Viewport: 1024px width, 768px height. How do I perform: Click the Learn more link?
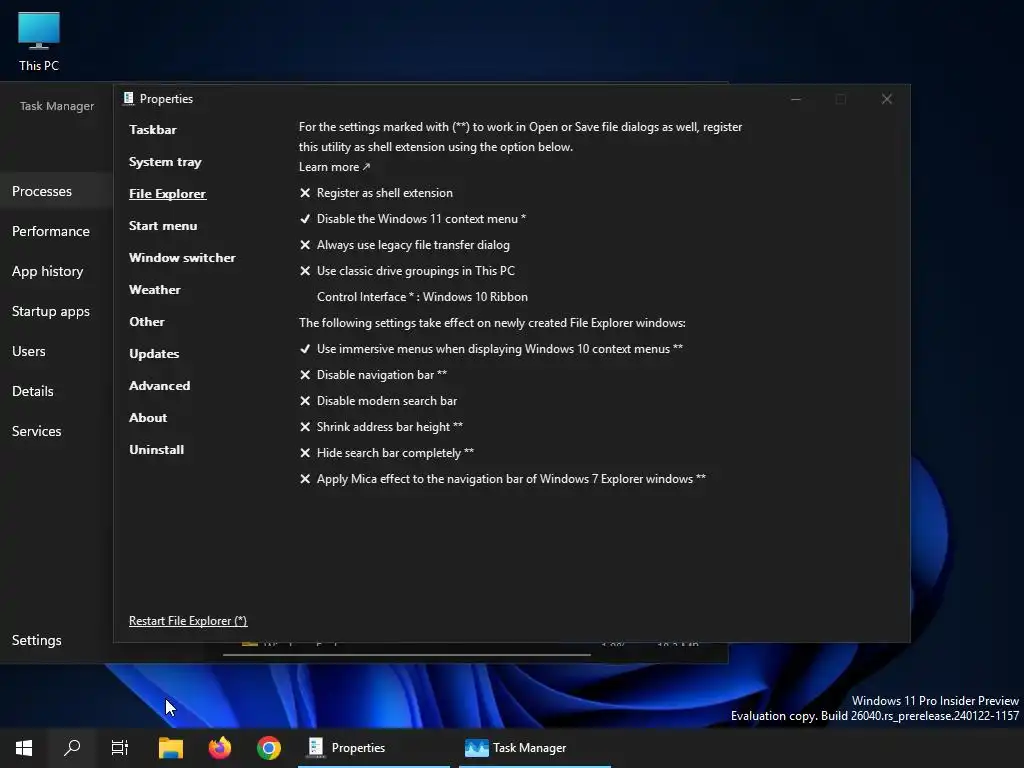point(334,167)
